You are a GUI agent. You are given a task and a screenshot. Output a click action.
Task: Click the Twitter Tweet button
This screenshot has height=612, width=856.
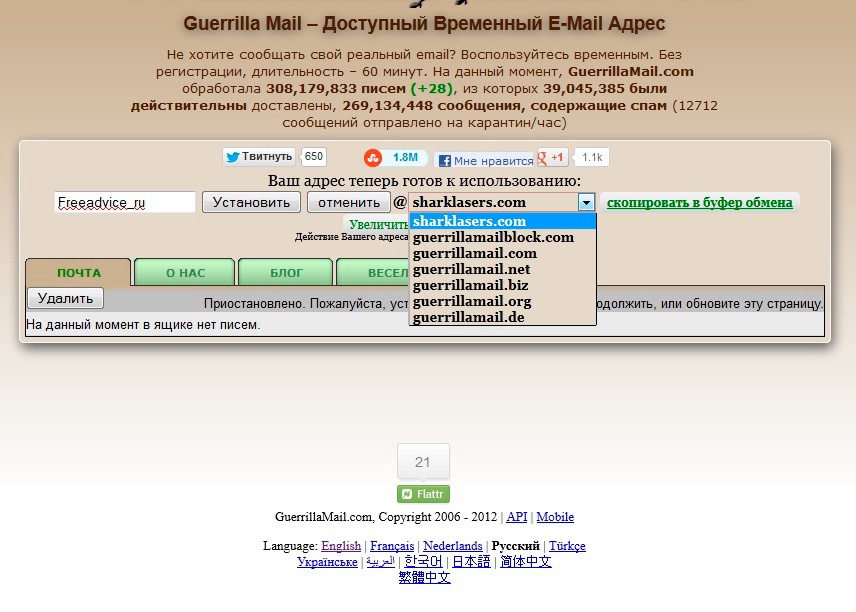pyautogui.click(x=259, y=157)
